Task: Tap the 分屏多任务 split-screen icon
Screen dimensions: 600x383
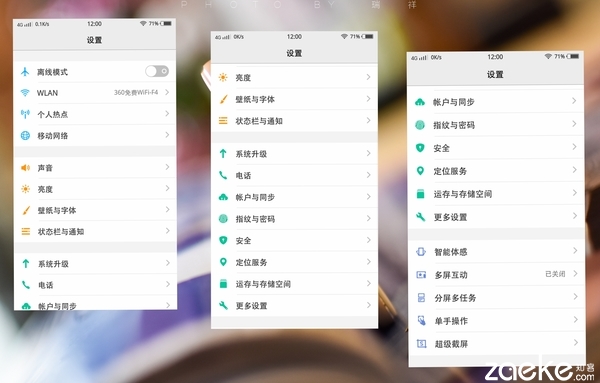Action: point(421,297)
